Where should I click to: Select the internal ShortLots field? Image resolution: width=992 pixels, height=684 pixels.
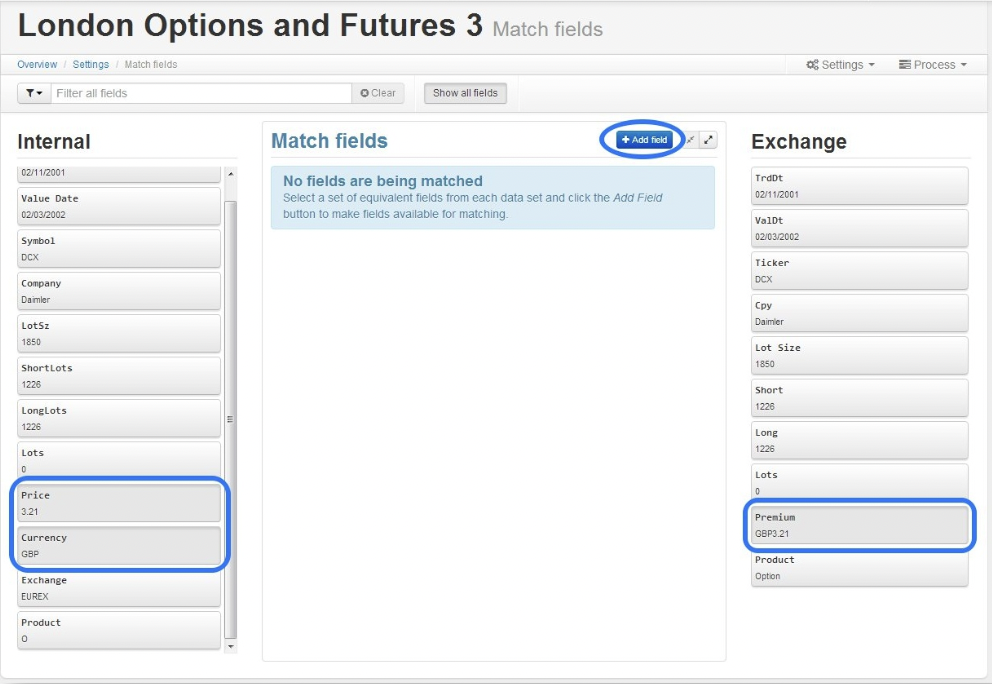coord(119,376)
